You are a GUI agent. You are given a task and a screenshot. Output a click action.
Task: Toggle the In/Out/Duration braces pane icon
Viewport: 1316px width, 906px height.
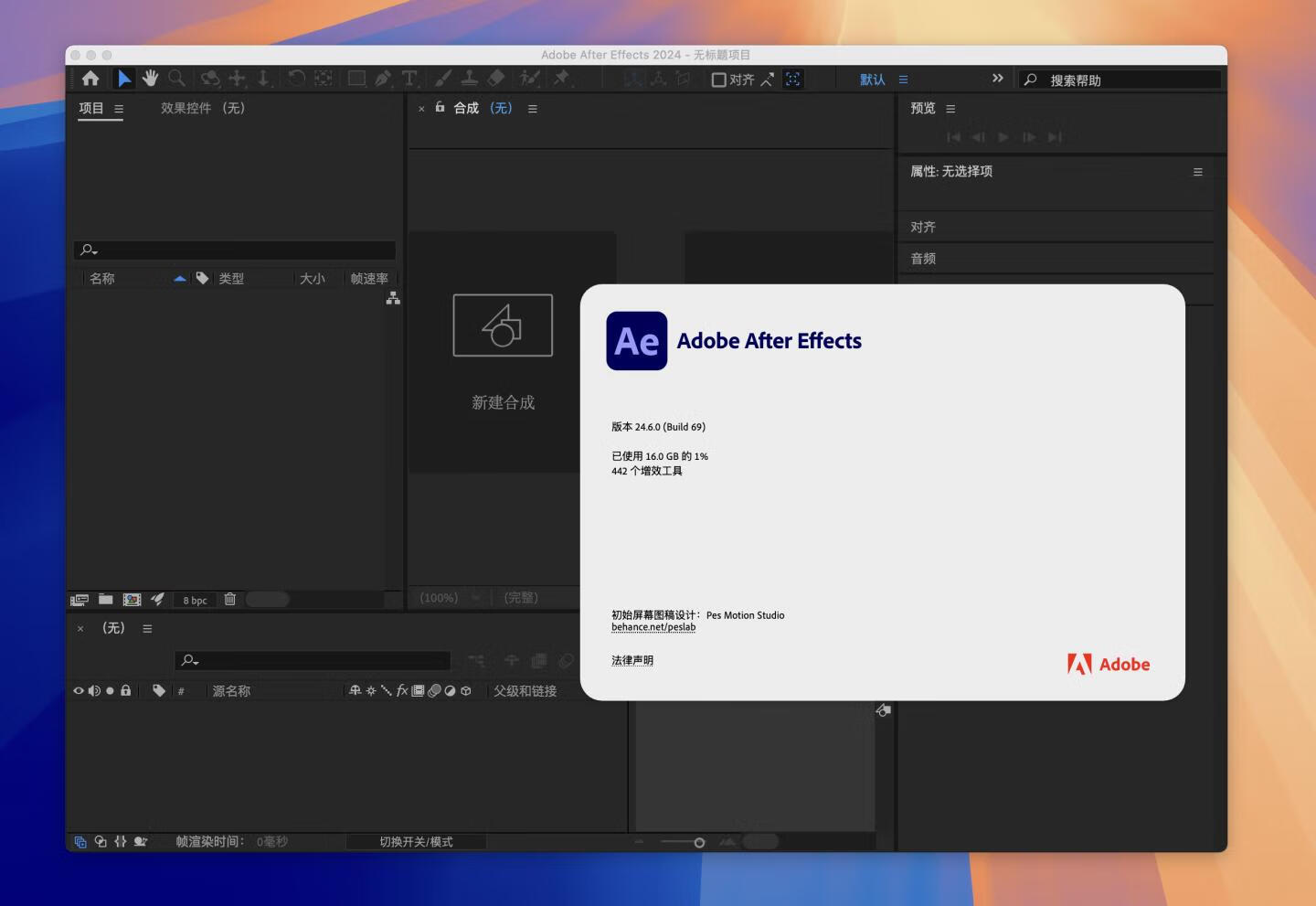coord(121,841)
